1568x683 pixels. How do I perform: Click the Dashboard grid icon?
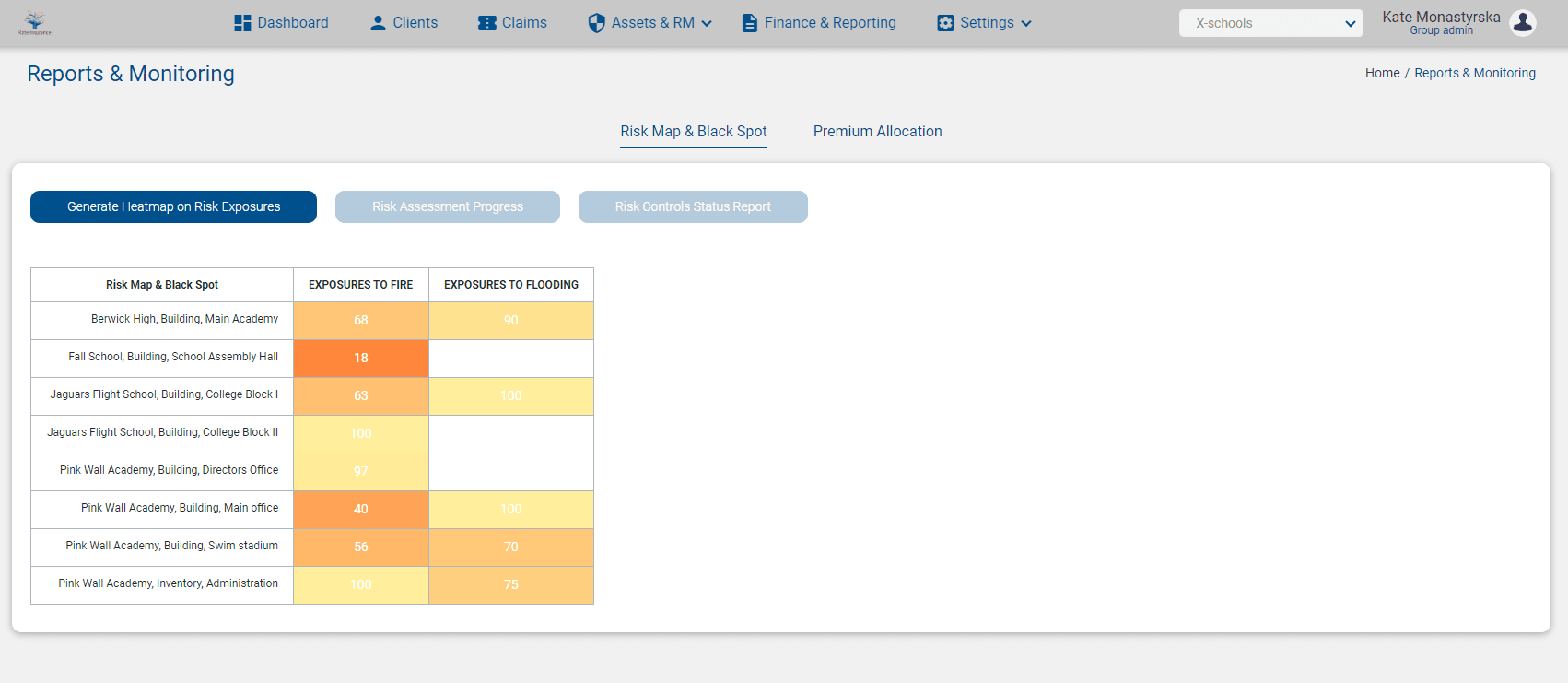[x=242, y=23]
